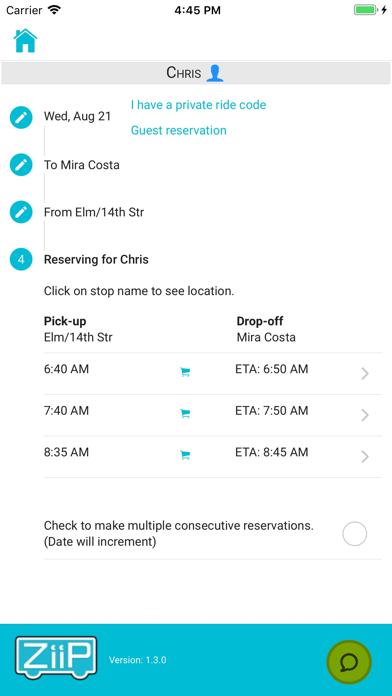
Task: Add the 8:35 AM ride to cart
Action: pyautogui.click(x=185, y=455)
